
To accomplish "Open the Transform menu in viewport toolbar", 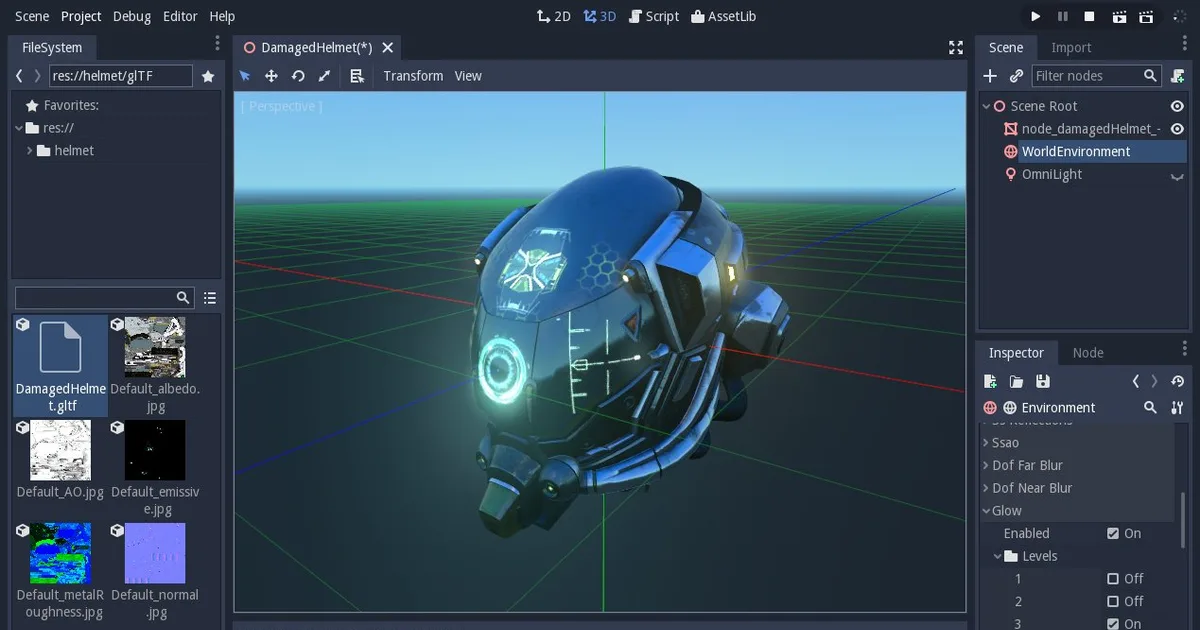I will (413, 76).
